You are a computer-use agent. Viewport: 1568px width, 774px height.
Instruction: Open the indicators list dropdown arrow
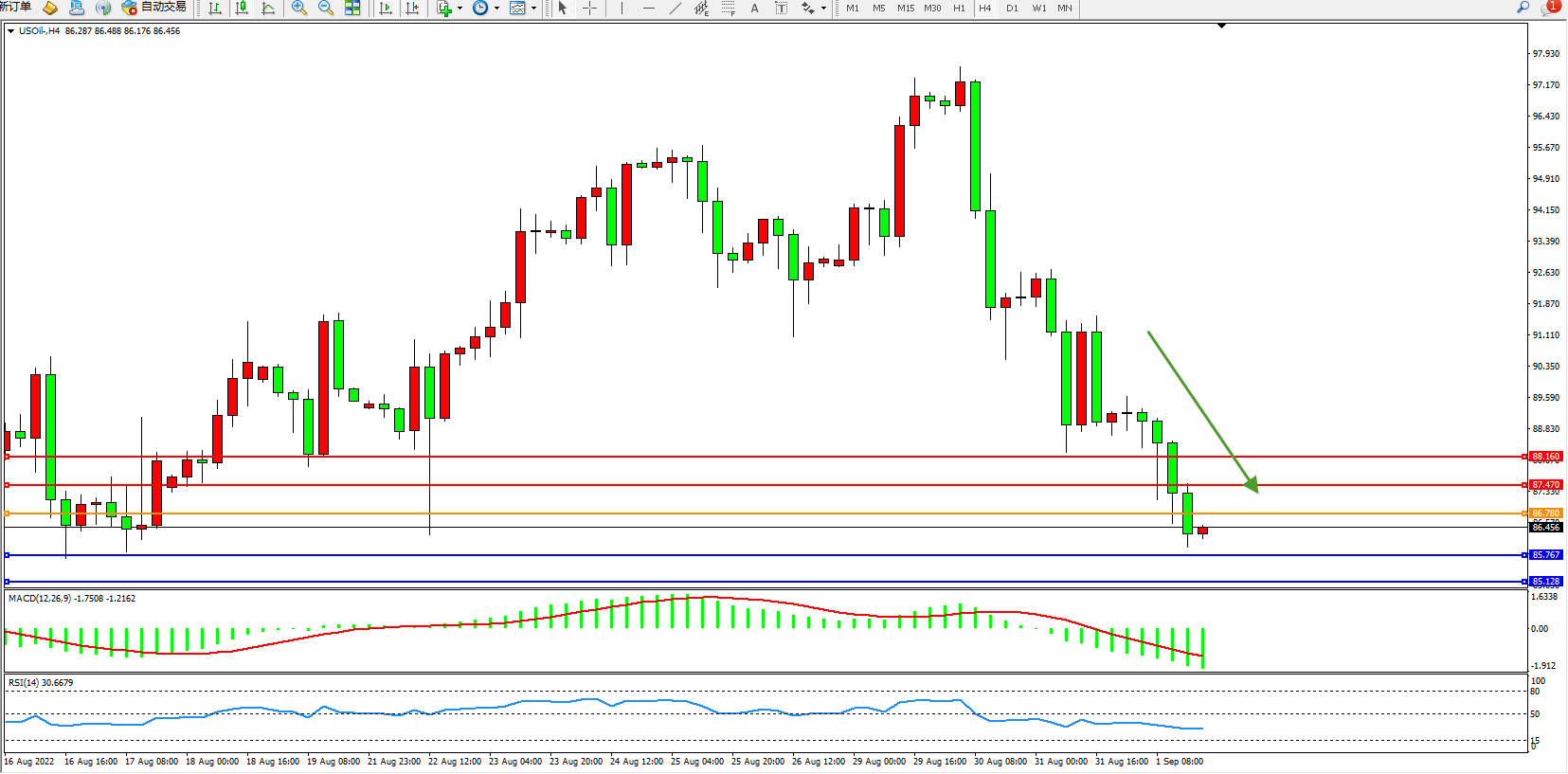[x=460, y=9]
